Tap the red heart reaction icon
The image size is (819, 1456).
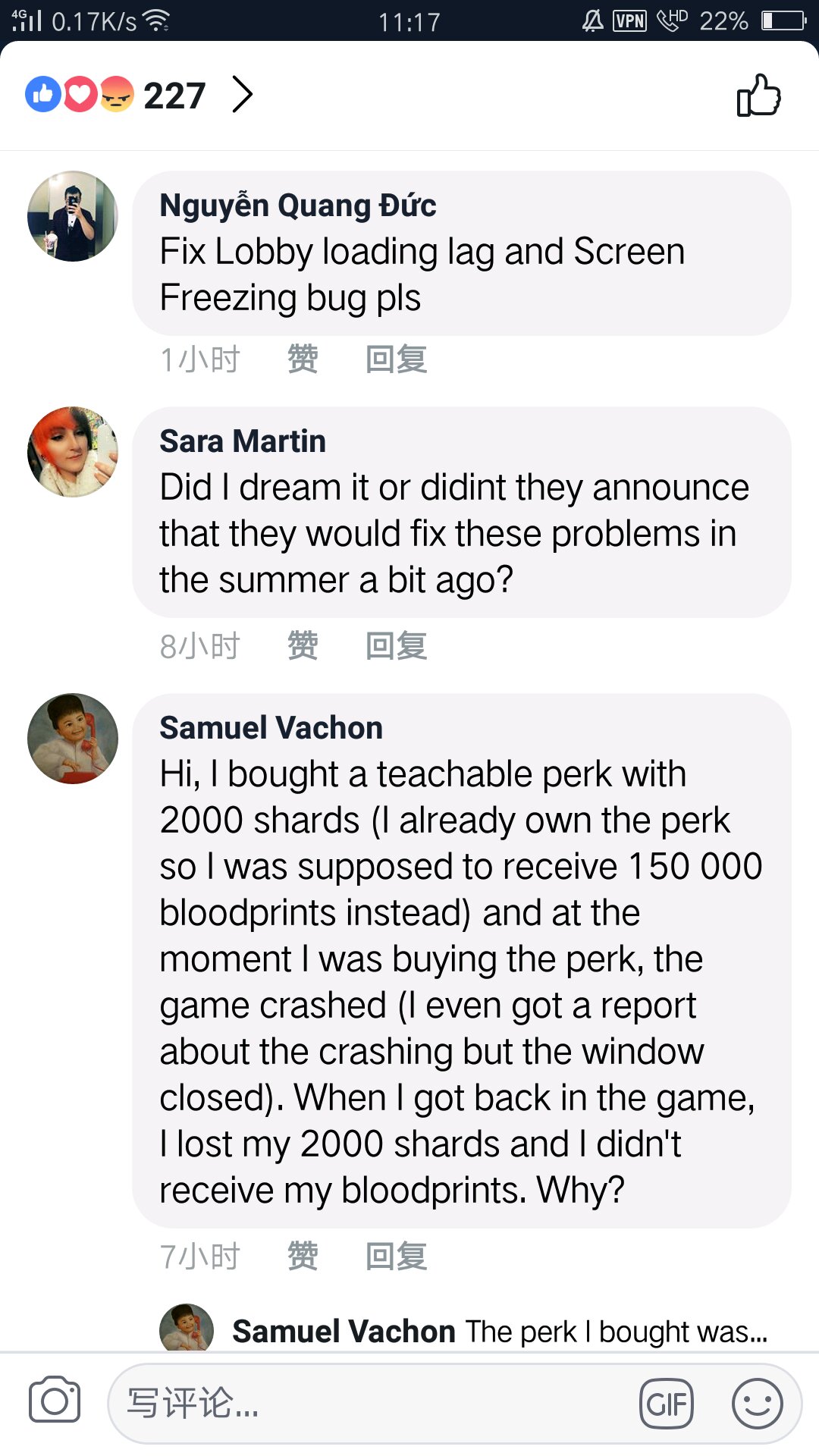click(80, 95)
